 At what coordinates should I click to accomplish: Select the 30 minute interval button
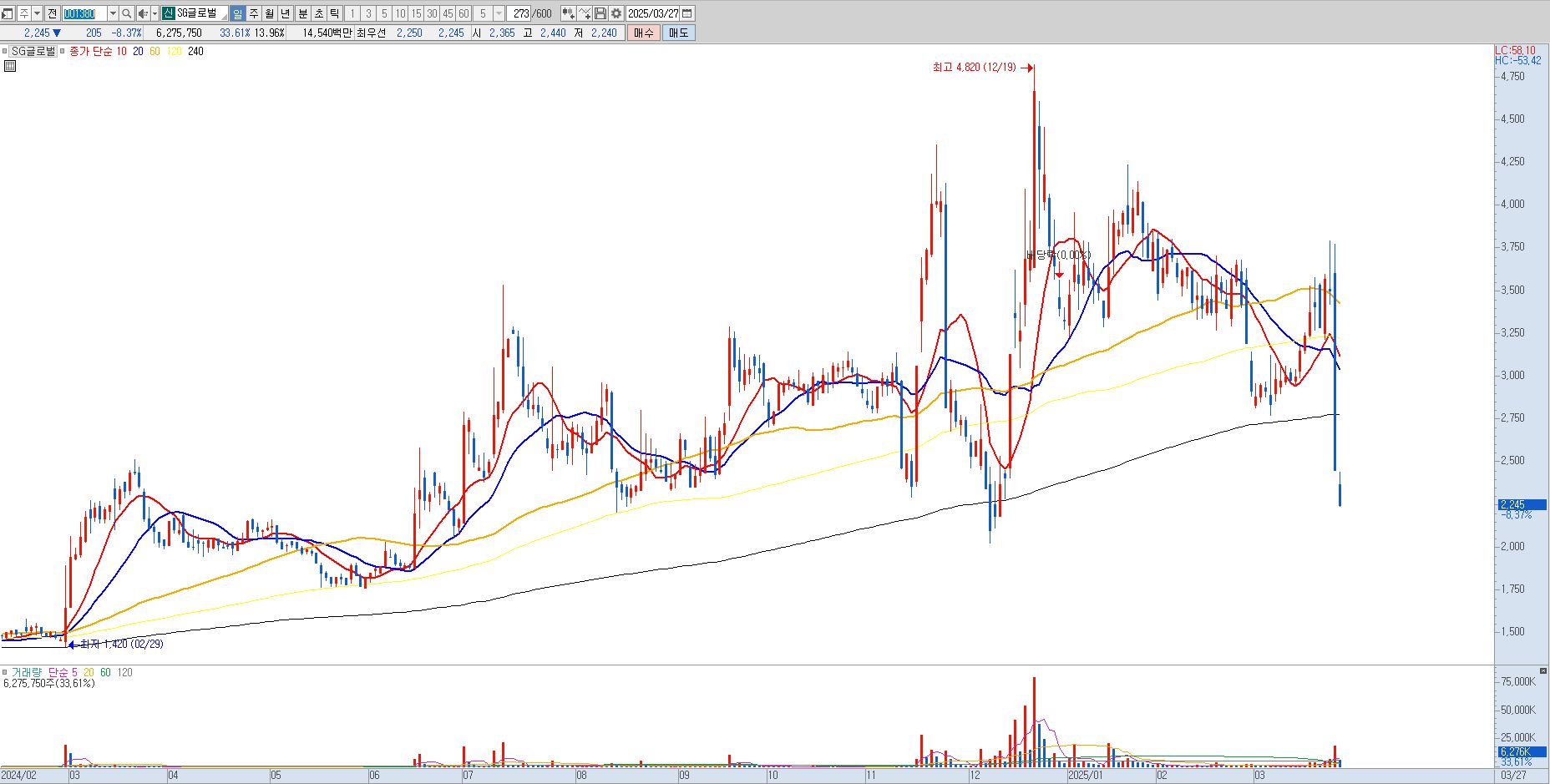pyautogui.click(x=432, y=13)
